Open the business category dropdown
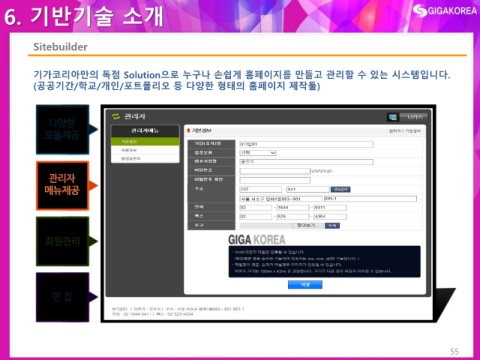The image size is (480, 360). [258, 153]
